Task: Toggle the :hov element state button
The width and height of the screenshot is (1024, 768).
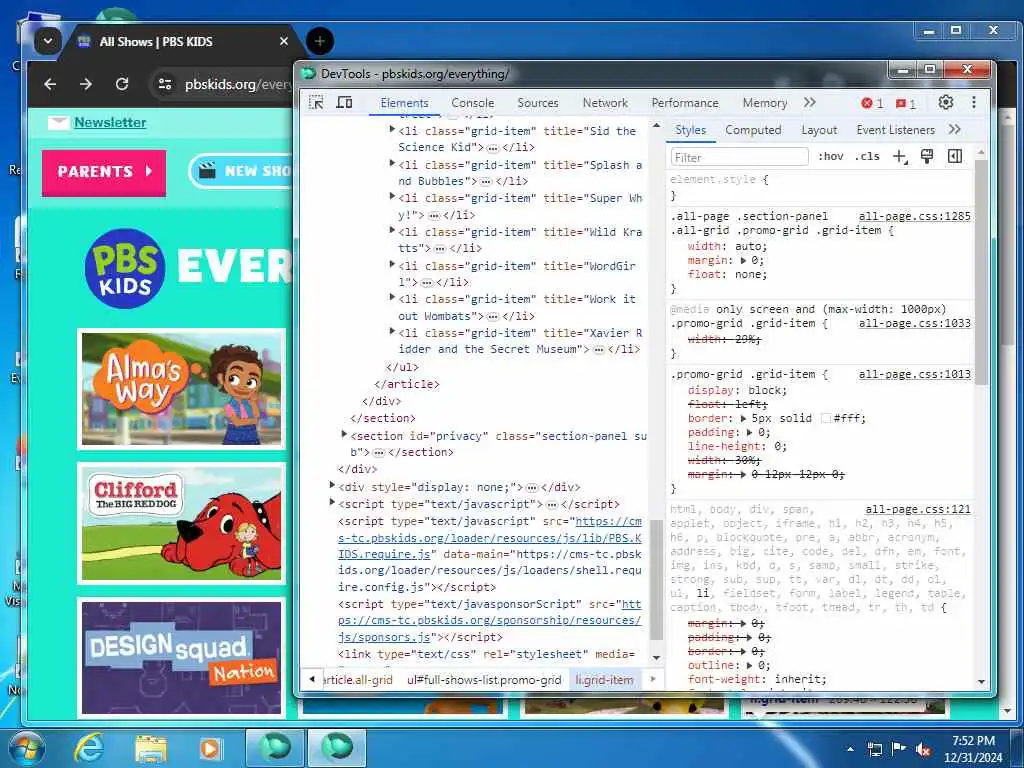Action: click(831, 156)
